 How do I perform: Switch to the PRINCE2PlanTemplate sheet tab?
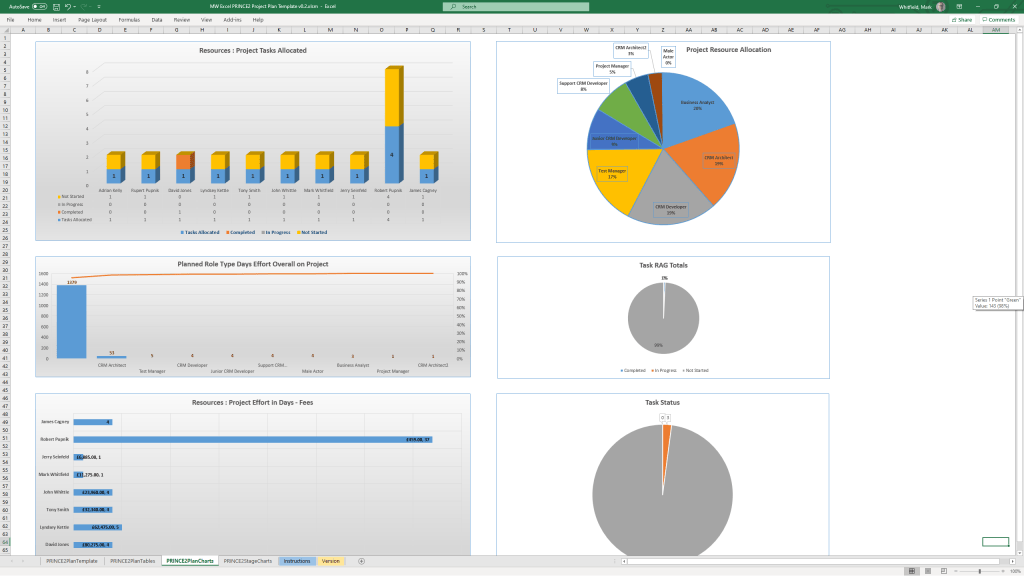[72, 561]
